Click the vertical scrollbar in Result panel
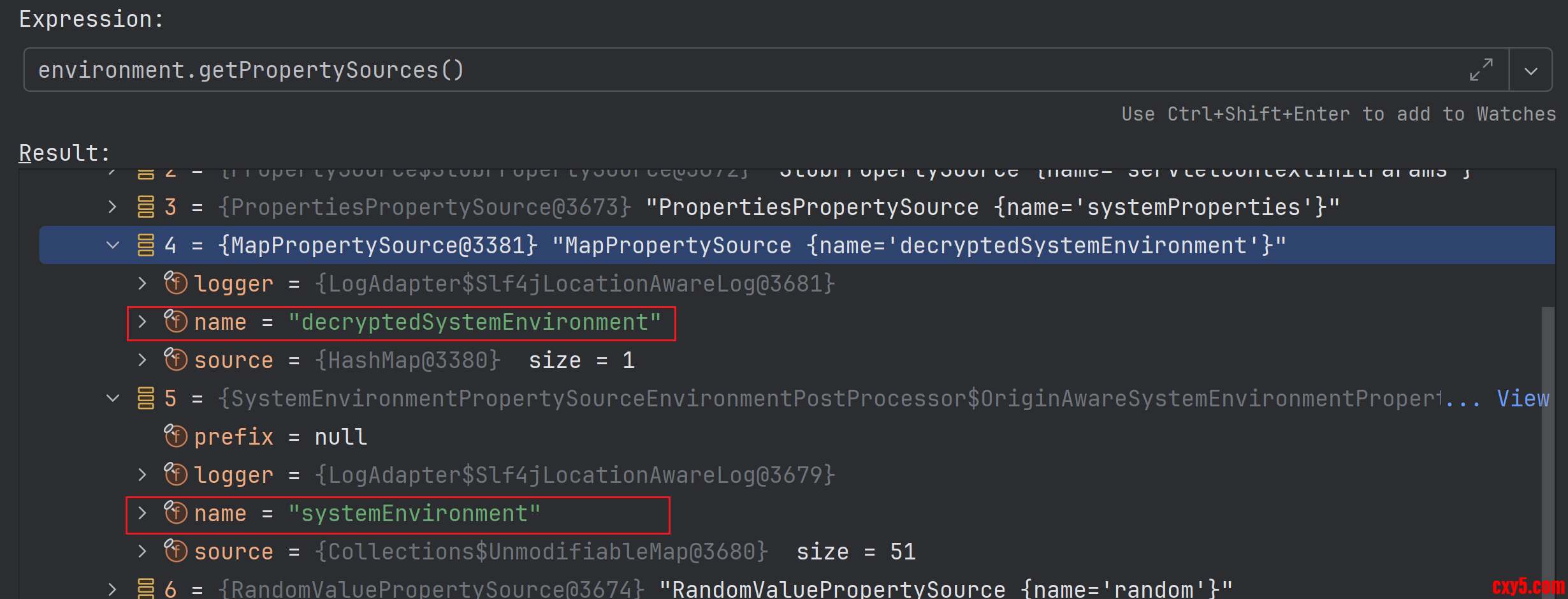Image resolution: width=1568 pixels, height=599 pixels. pyautogui.click(x=1547, y=447)
